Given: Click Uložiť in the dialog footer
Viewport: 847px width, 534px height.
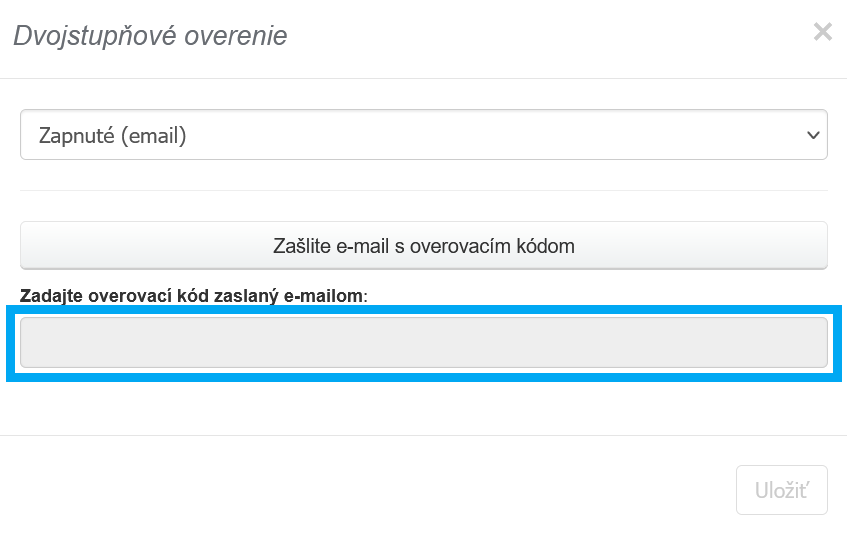Looking at the screenshot, I should (x=781, y=490).
